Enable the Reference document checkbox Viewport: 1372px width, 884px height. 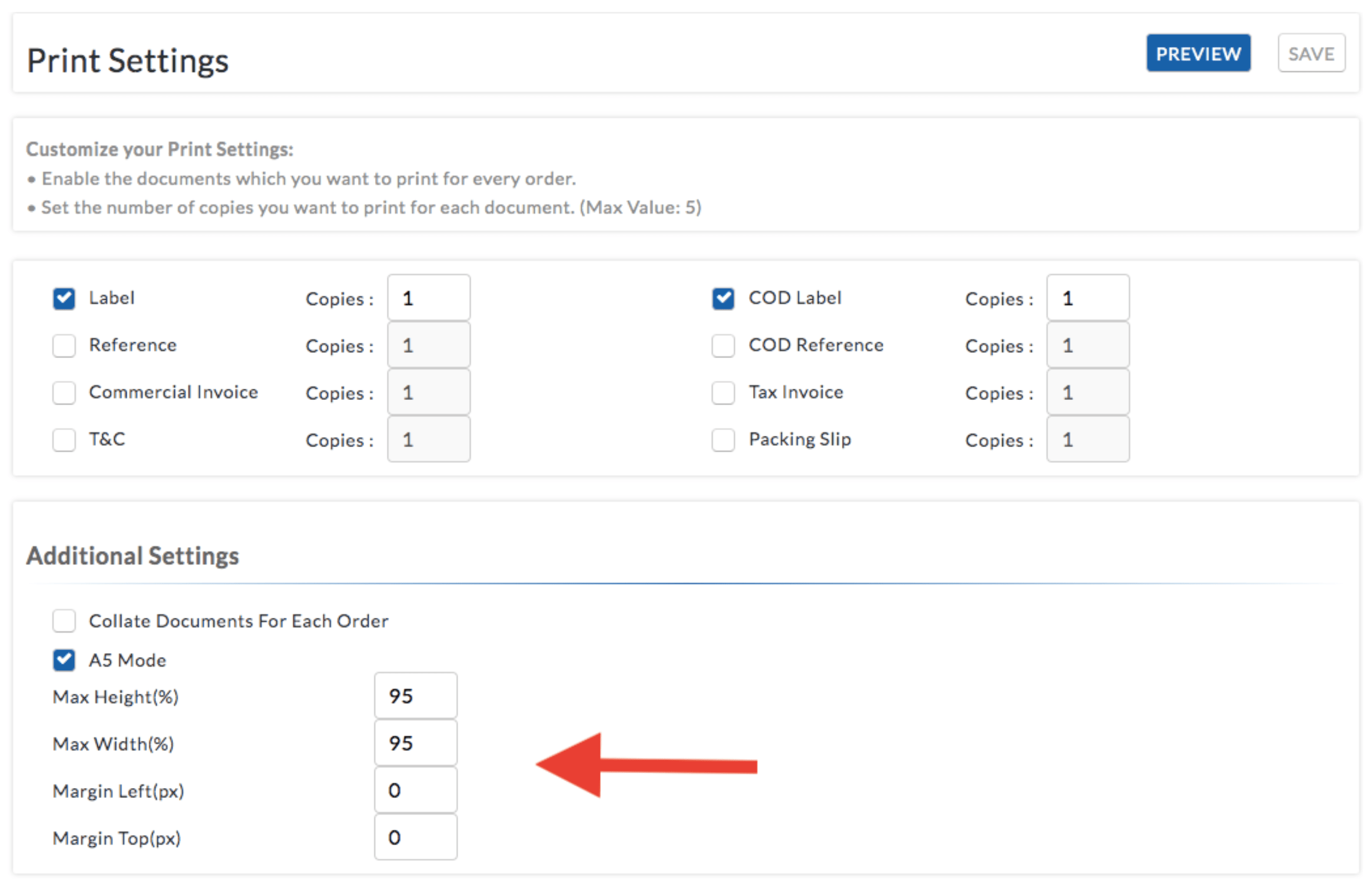click(64, 346)
